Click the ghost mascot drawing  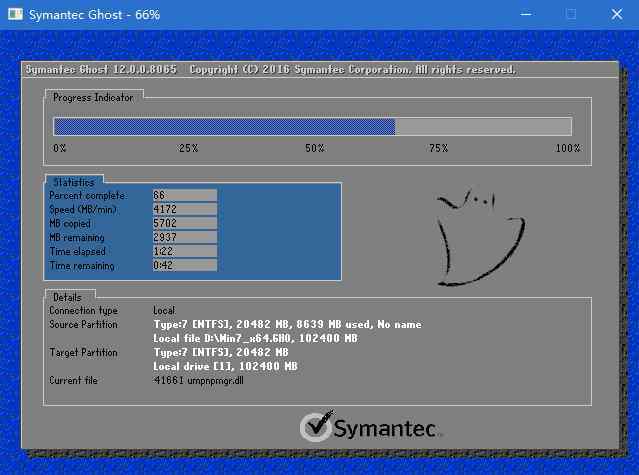pos(479,239)
